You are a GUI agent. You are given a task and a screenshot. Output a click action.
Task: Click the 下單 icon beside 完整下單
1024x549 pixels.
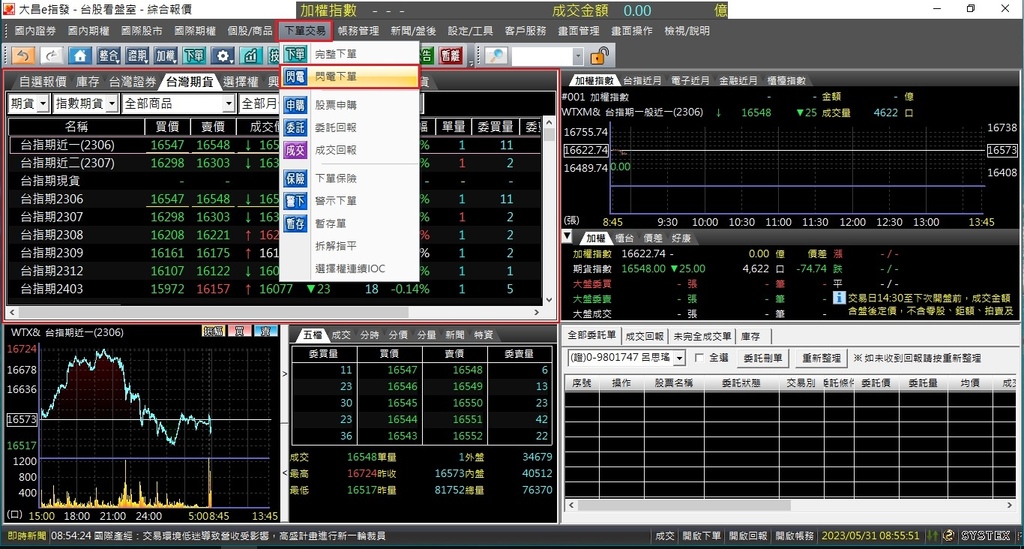tap(295, 54)
